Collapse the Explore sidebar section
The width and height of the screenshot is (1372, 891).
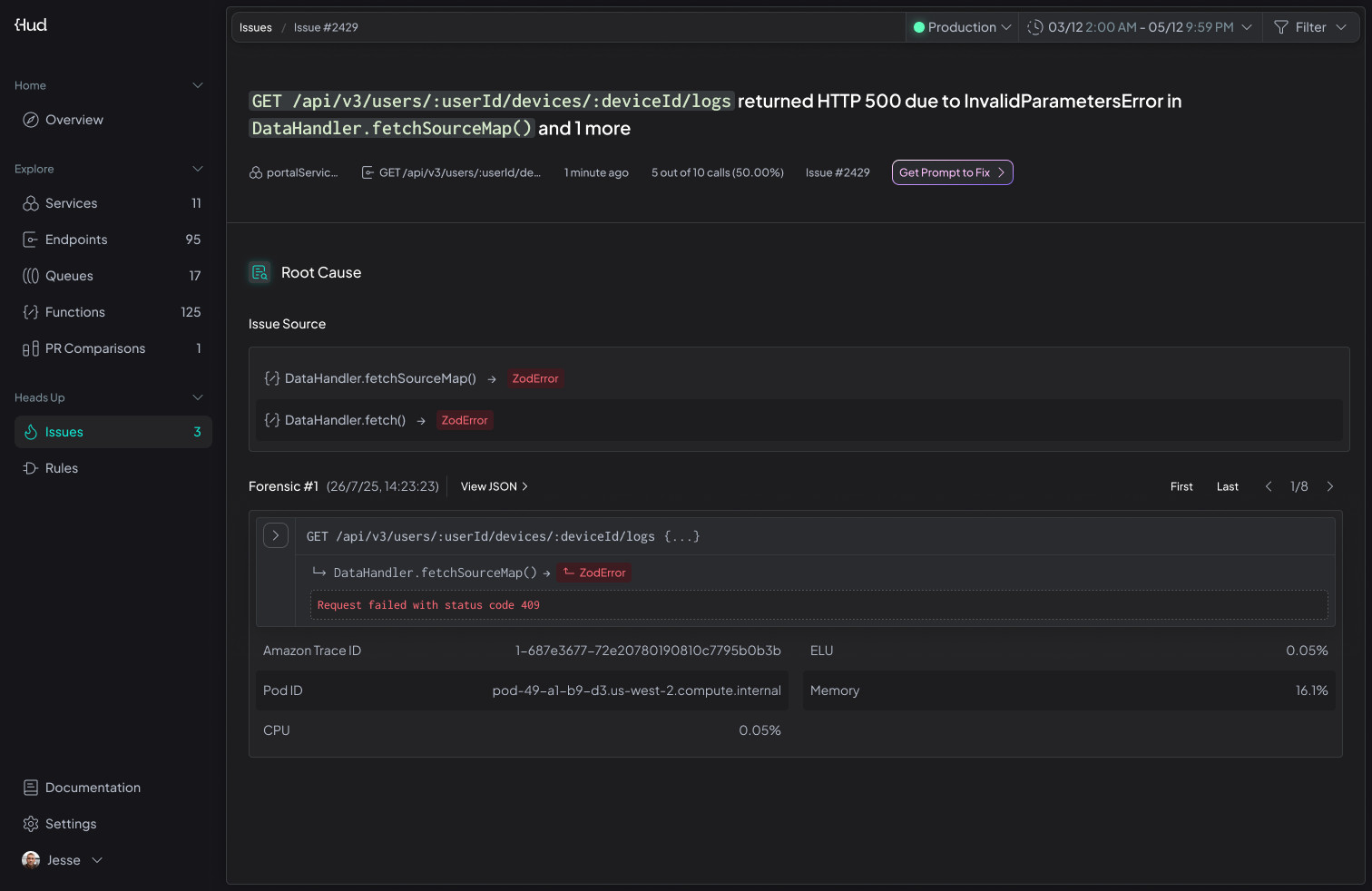[x=198, y=169]
